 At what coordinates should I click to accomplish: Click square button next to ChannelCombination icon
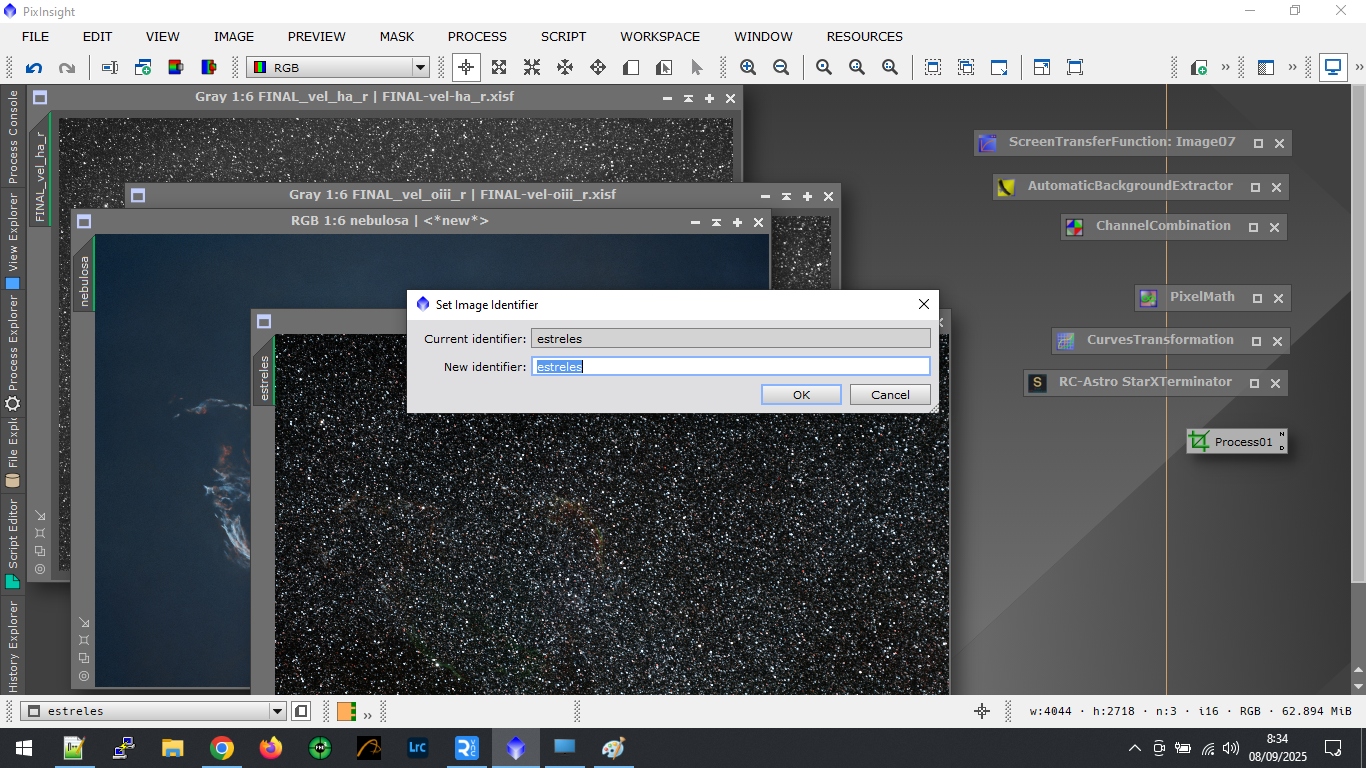tap(1253, 227)
